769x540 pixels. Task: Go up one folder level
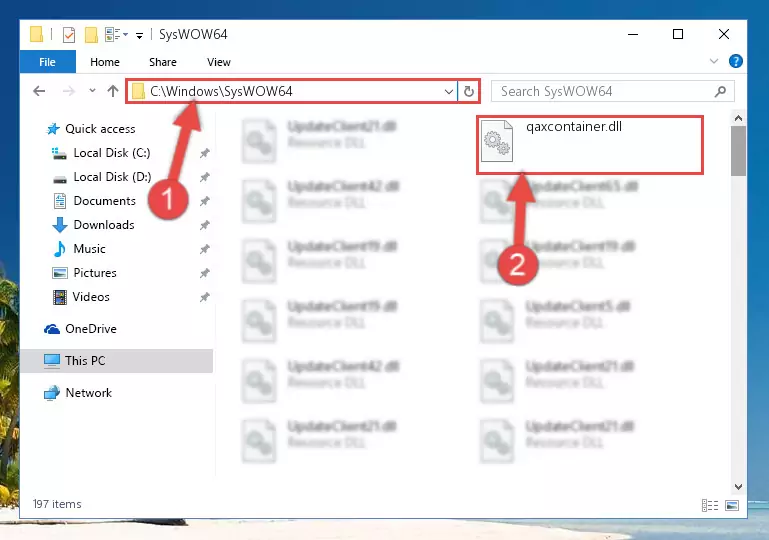(113, 91)
